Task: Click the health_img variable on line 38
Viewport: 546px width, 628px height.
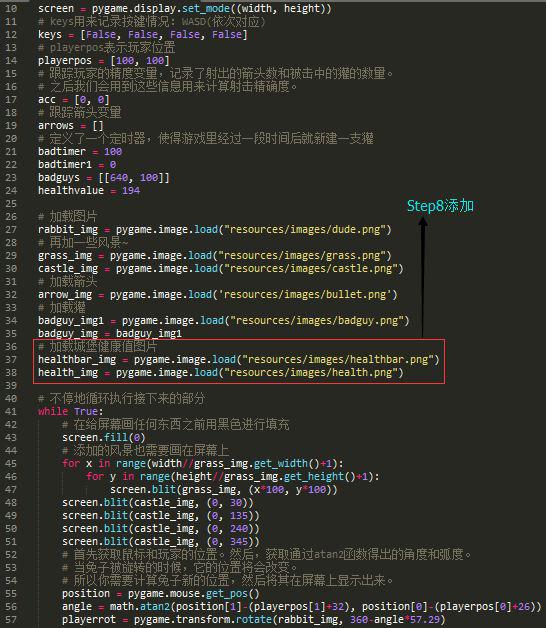Action: point(68,373)
